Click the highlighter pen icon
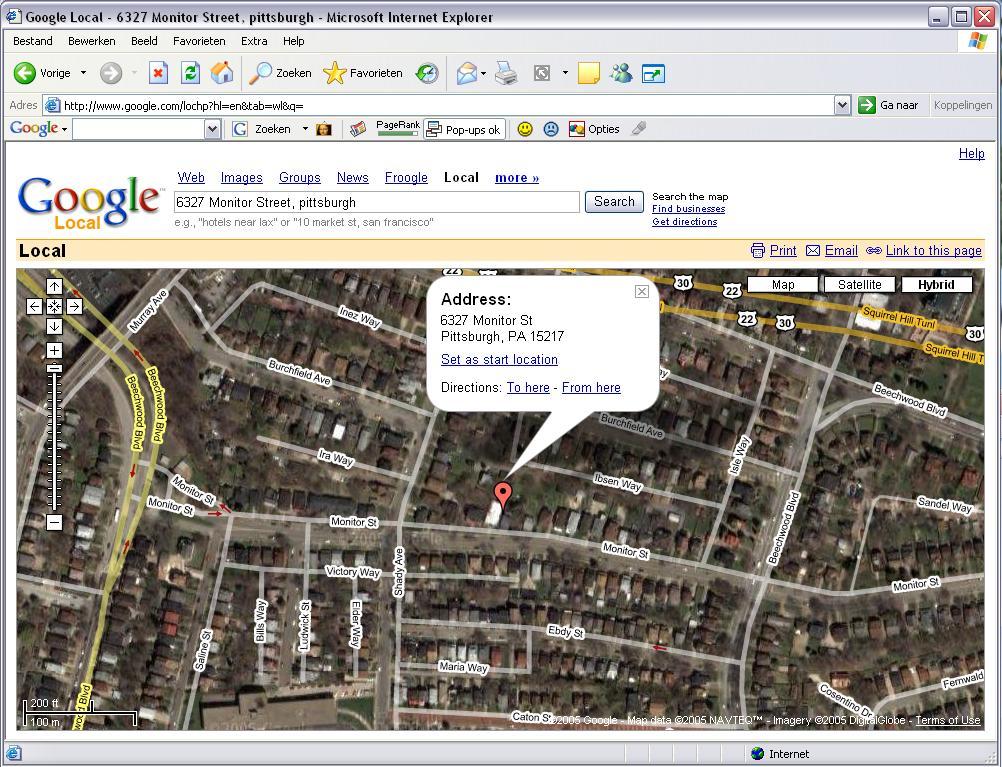The image size is (1002, 767). pos(638,129)
